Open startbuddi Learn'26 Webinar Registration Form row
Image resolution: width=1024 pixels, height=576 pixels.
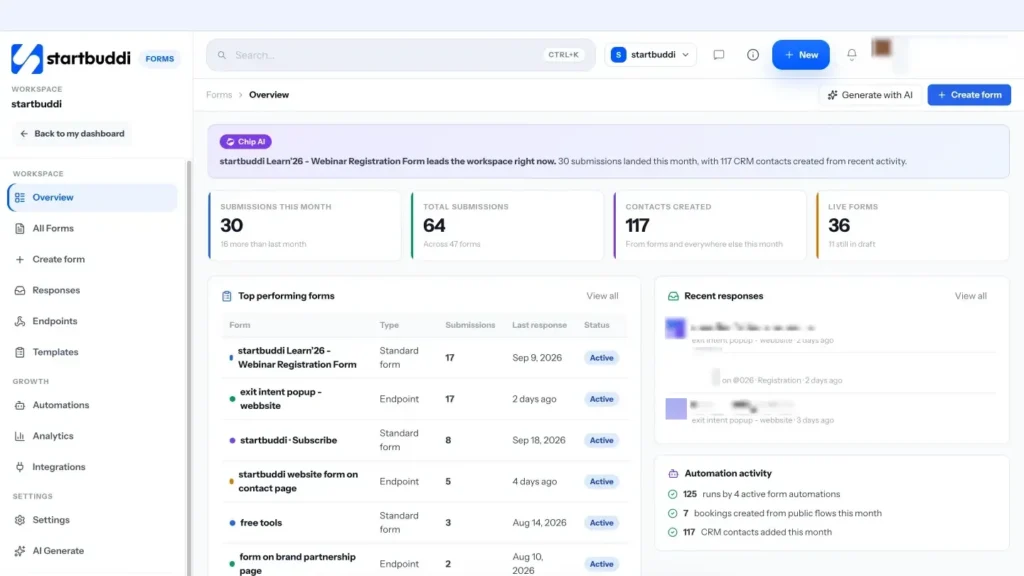tap(424, 358)
